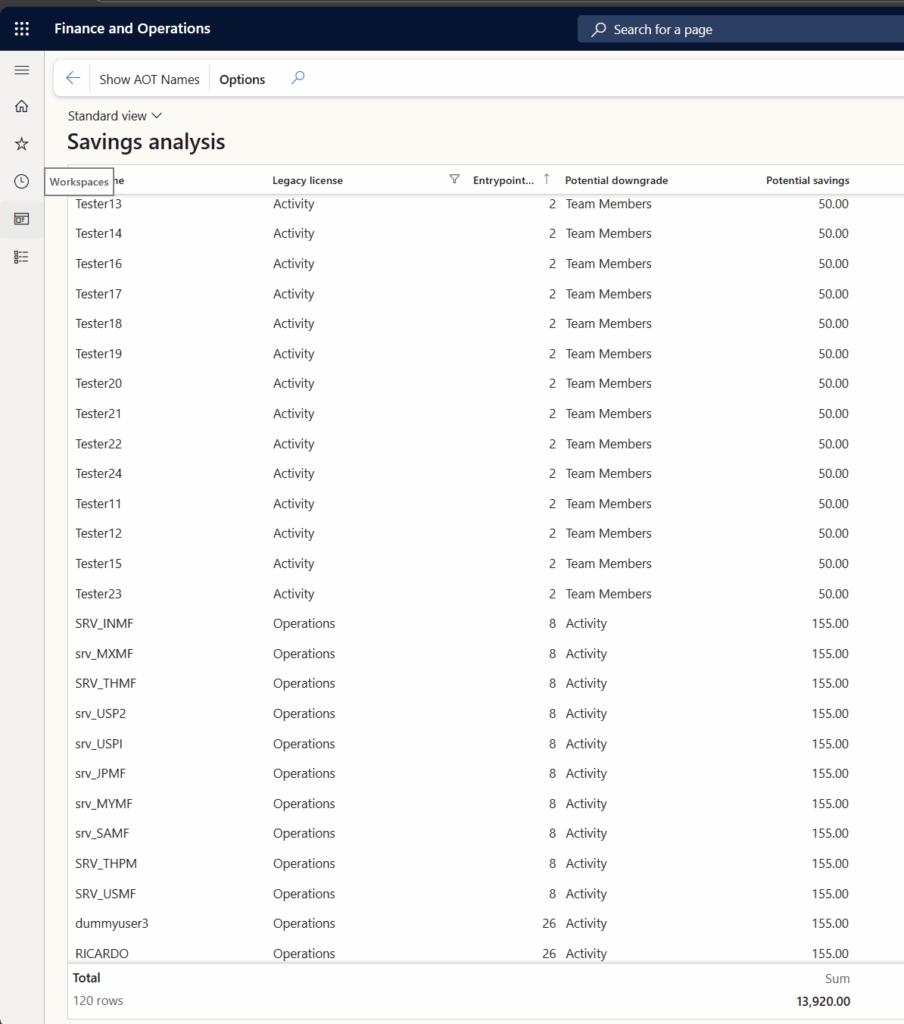The height and width of the screenshot is (1024, 904).
Task: Click the back arrow in action pane
Action: (x=73, y=79)
